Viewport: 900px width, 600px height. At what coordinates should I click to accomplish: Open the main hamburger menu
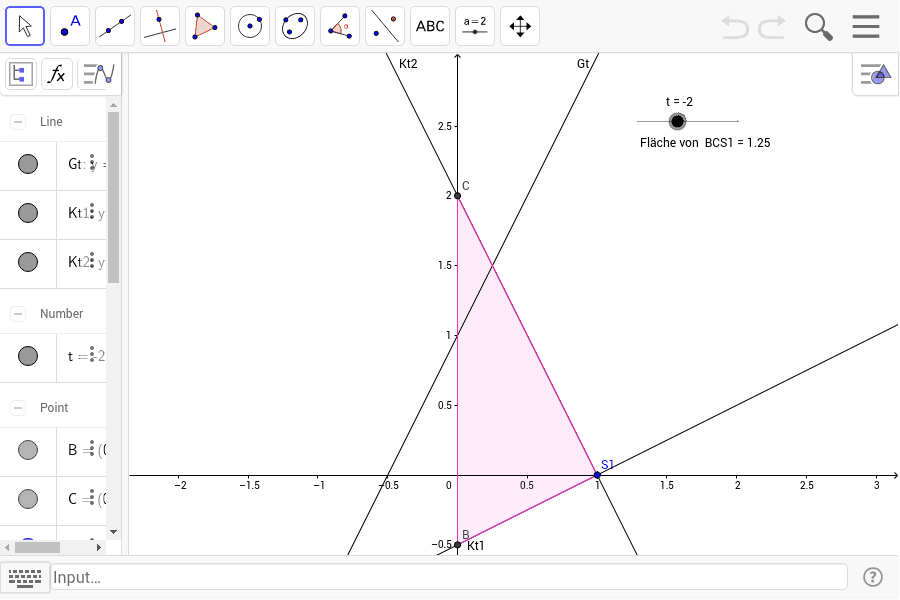[x=866, y=26]
